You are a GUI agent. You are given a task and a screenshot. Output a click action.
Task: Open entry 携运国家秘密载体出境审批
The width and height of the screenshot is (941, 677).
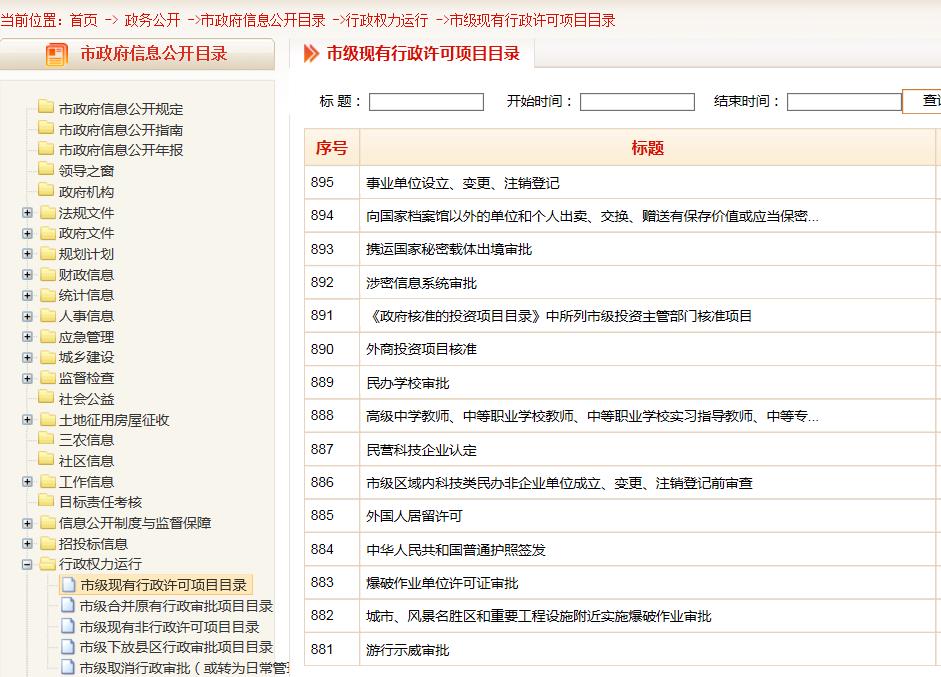point(449,250)
